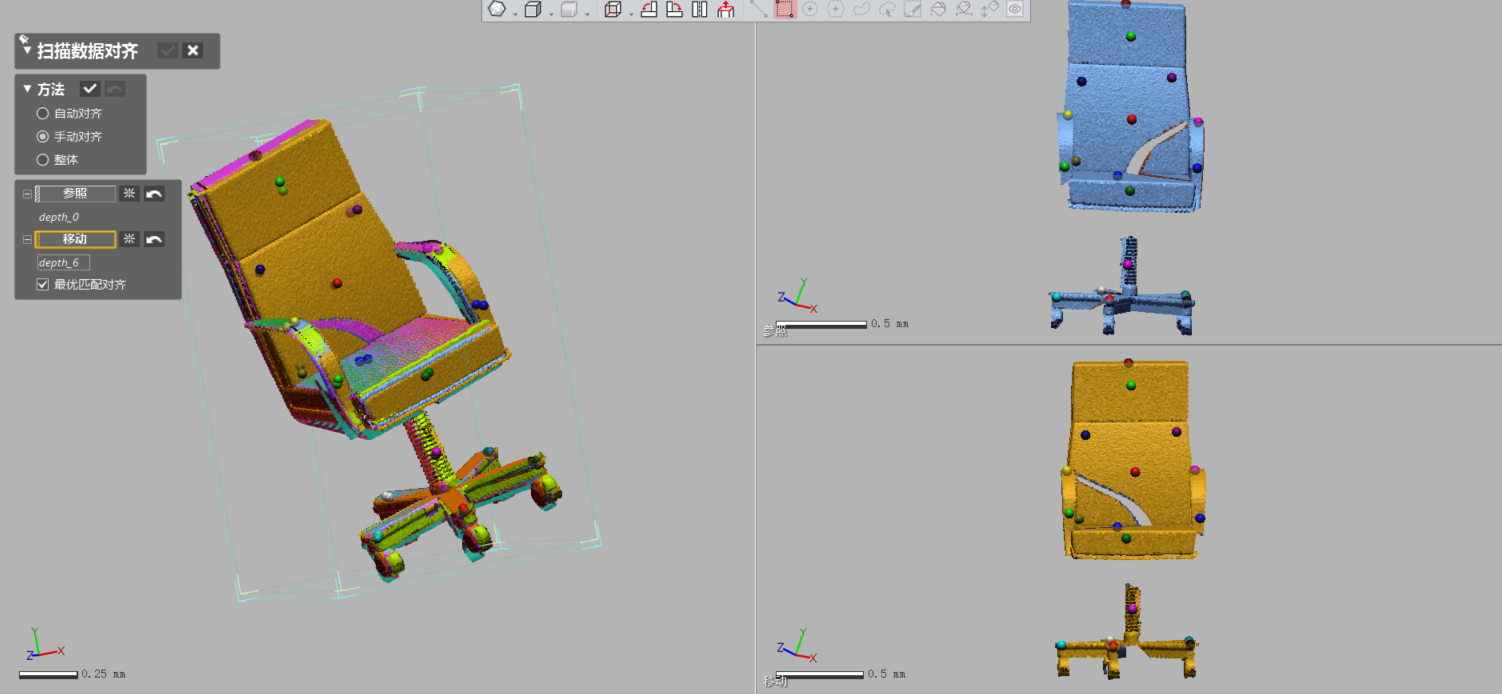Select the circle selection tool
Viewport: 1502px width, 694px height.
[810, 10]
